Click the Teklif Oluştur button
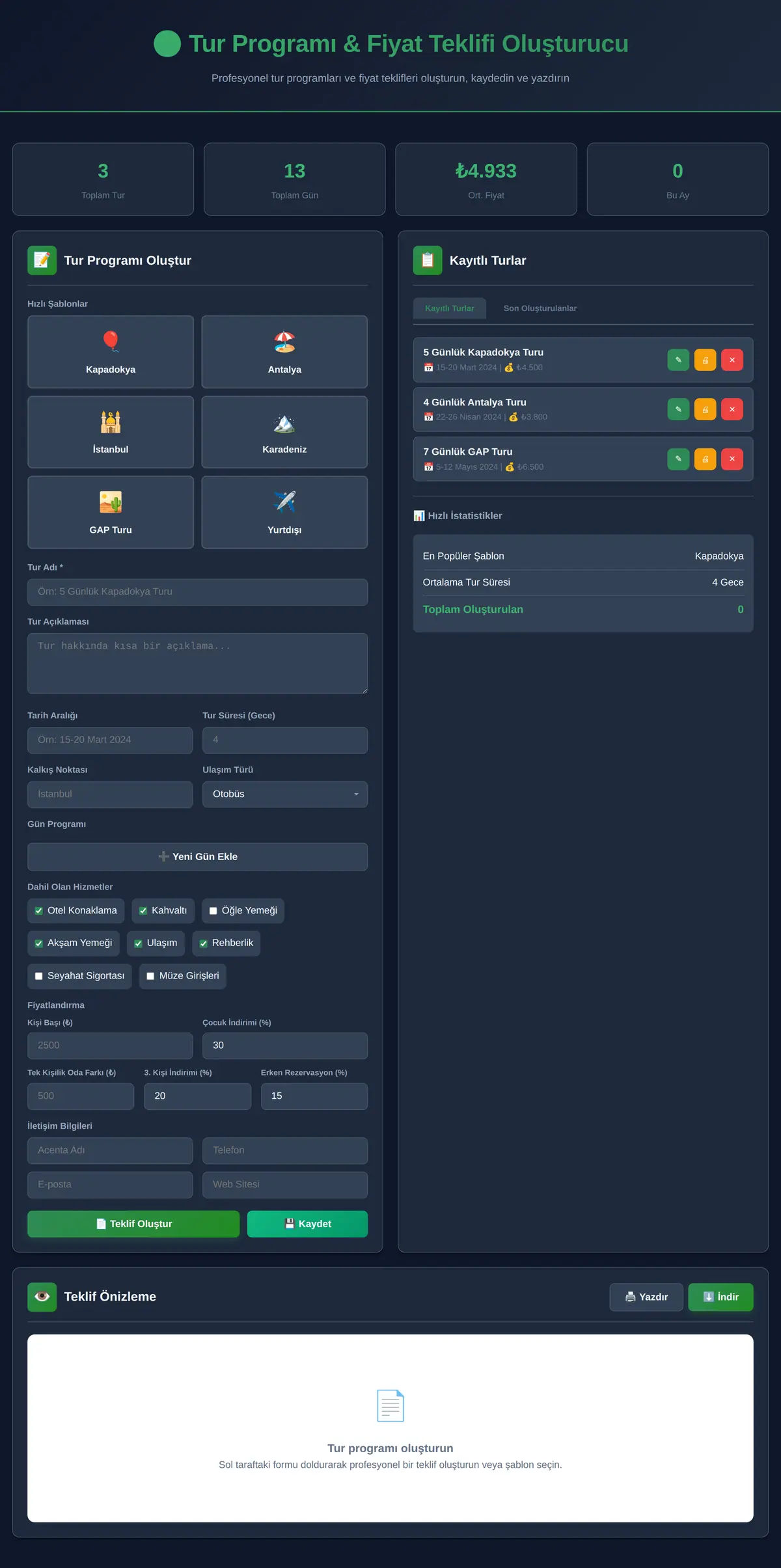 click(x=133, y=1224)
